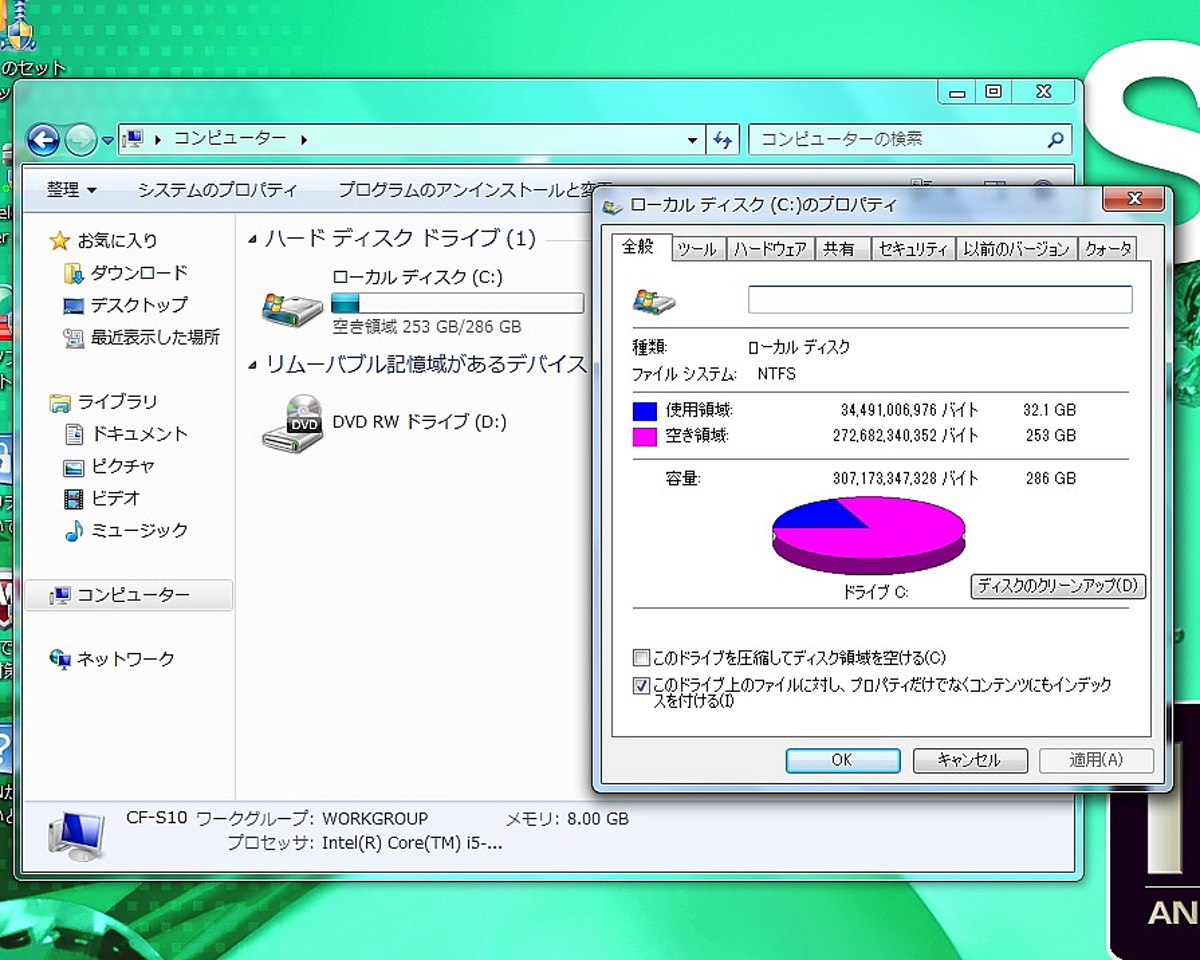Select お気に入り star icon in navigation pane

coord(60,241)
